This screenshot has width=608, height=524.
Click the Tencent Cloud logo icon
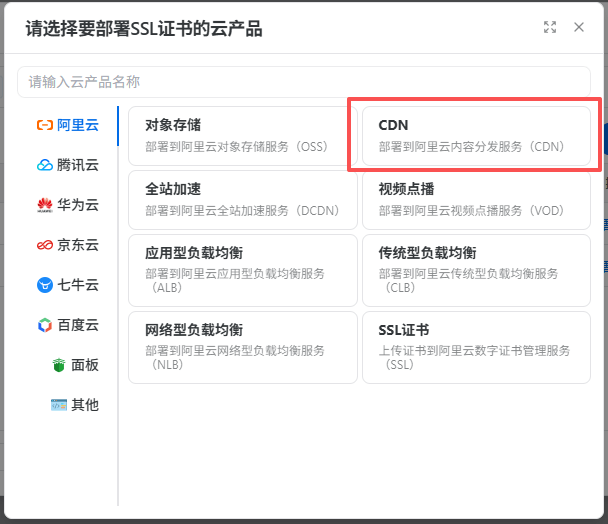[x=44, y=165]
